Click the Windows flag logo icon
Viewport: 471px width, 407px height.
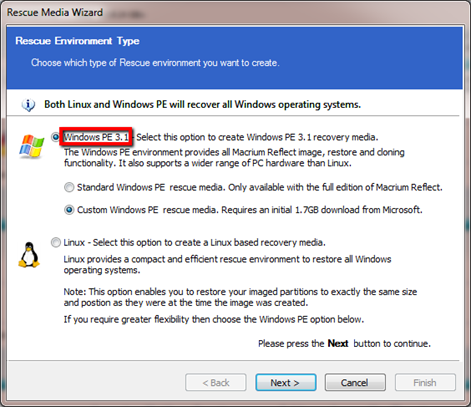point(32,146)
